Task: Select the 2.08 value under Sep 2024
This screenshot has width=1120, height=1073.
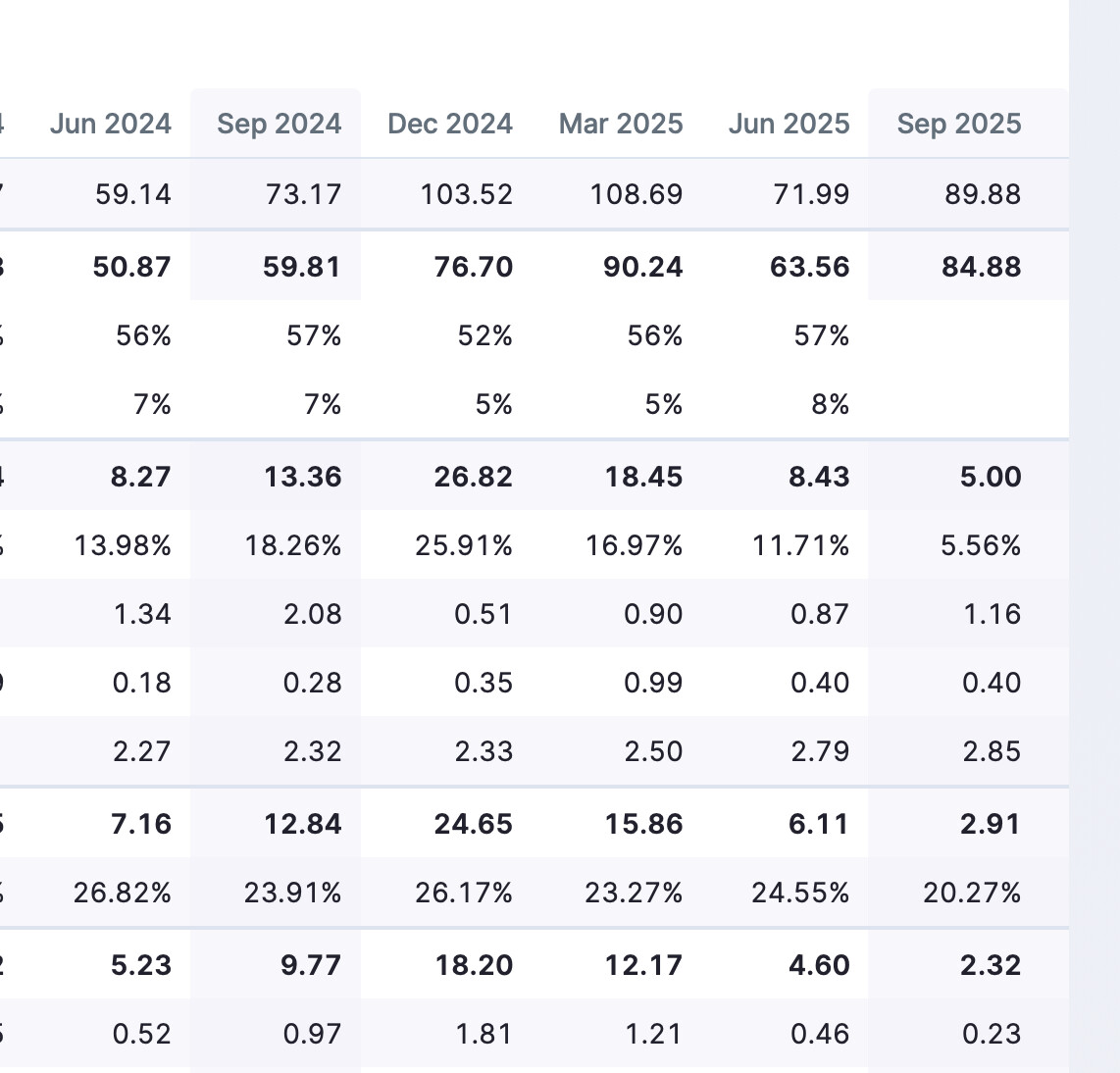Action: click(x=312, y=614)
